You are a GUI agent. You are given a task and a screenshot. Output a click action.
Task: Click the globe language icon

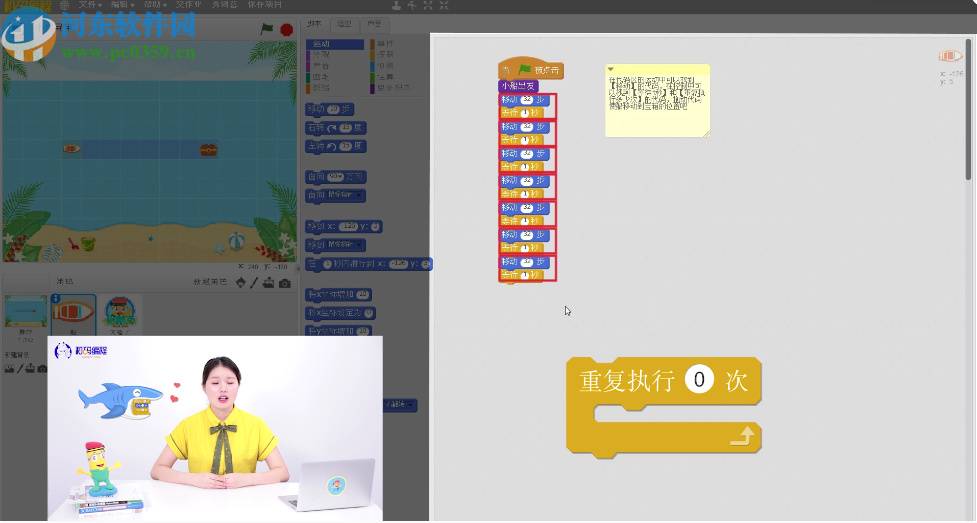[65, 5]
